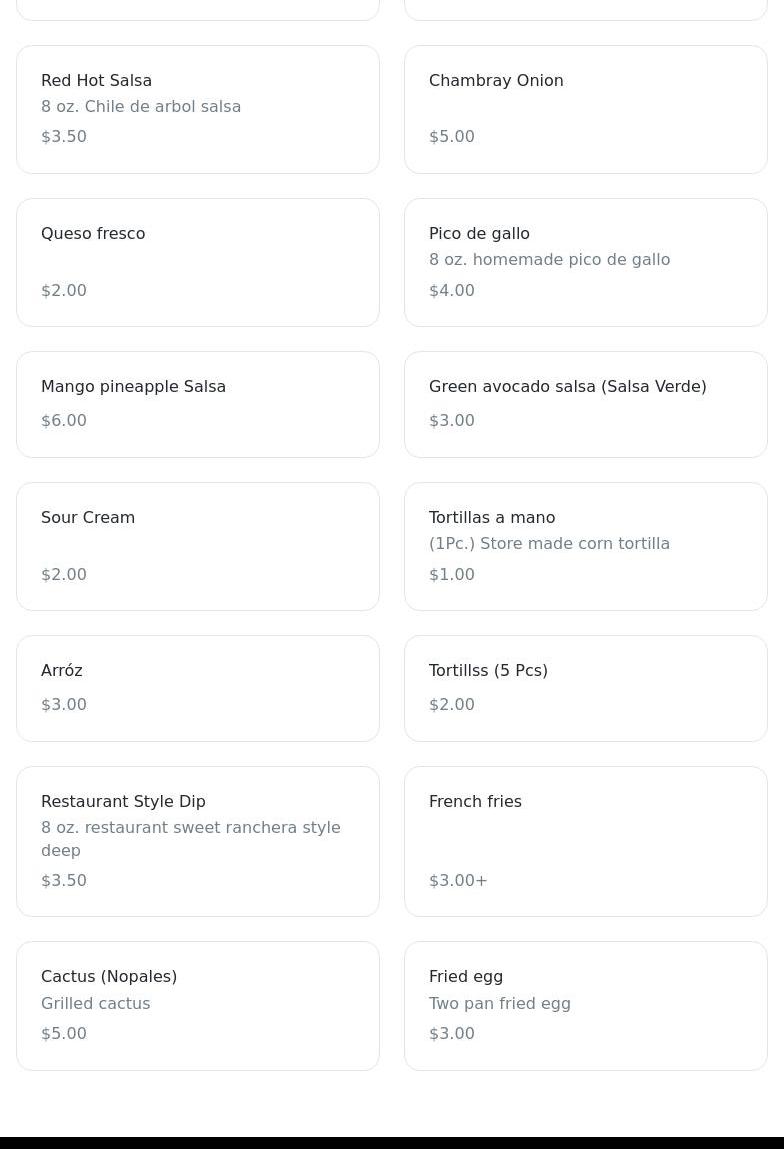Open the Red Hot Salsa item card
Screen dimensions: 784x1149
tap(198, 109)
